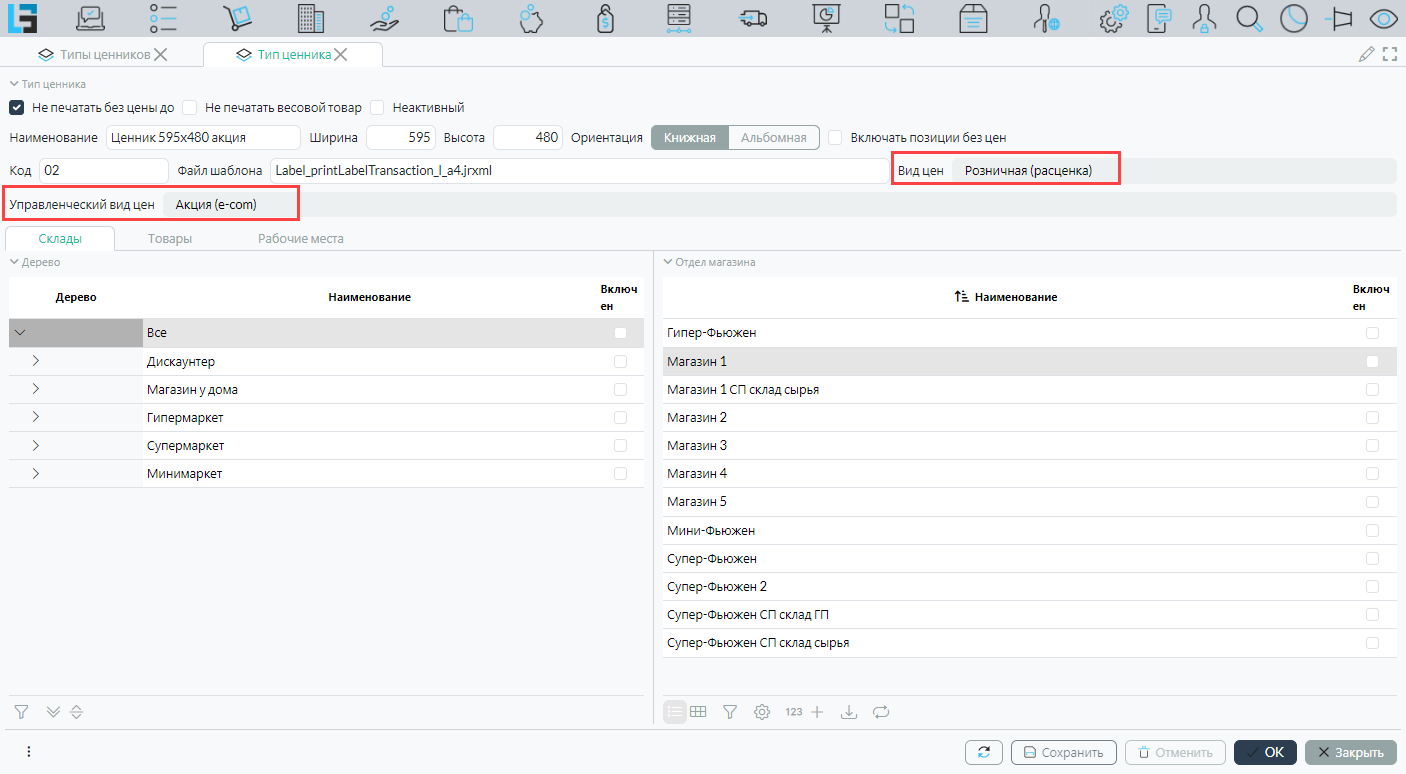Expand the 'Дискаунтер' tree node
1406x774 pixels.
coord(36,361)
